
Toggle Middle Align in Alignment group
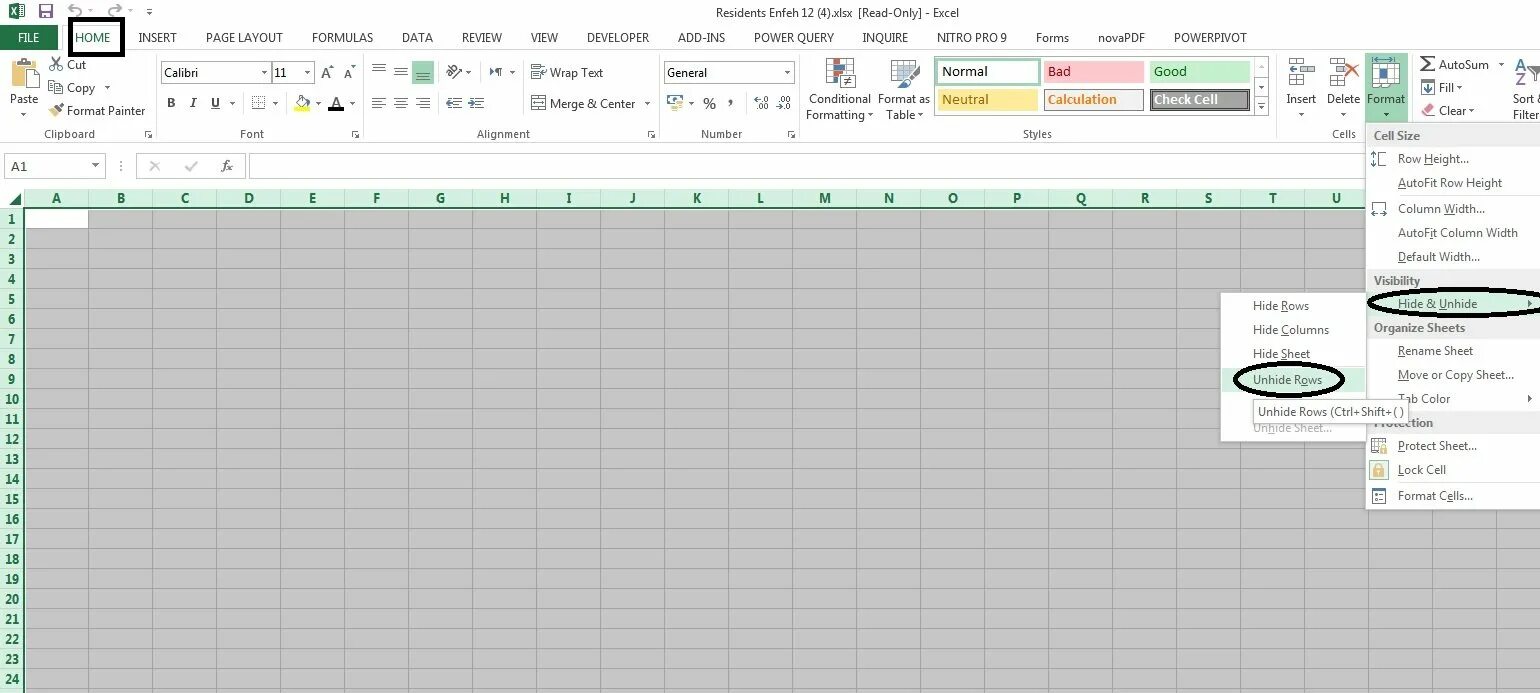click(x=400, y=72)
